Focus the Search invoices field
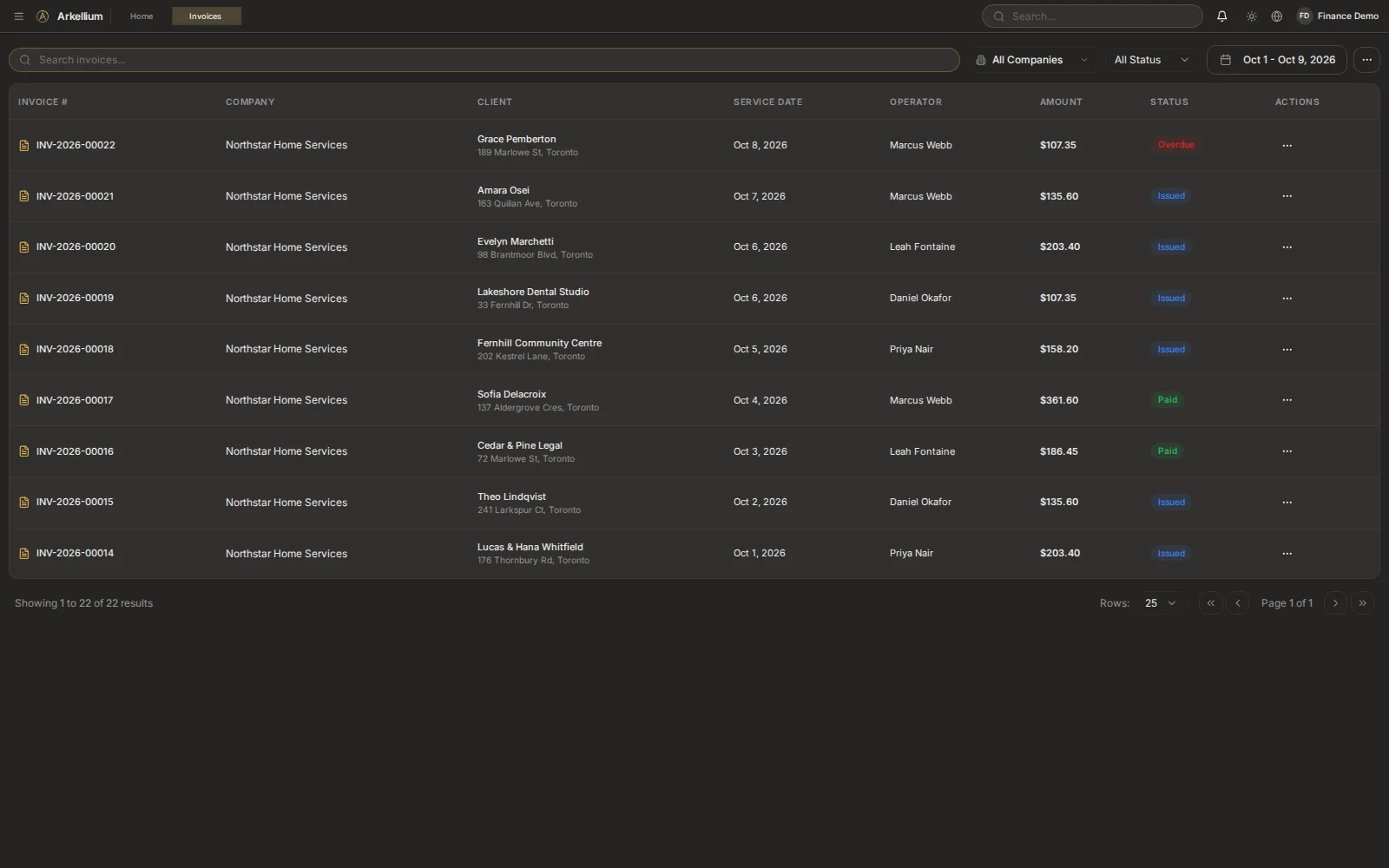This screenshot has width=1389, height=868. (x=484, y=60)
